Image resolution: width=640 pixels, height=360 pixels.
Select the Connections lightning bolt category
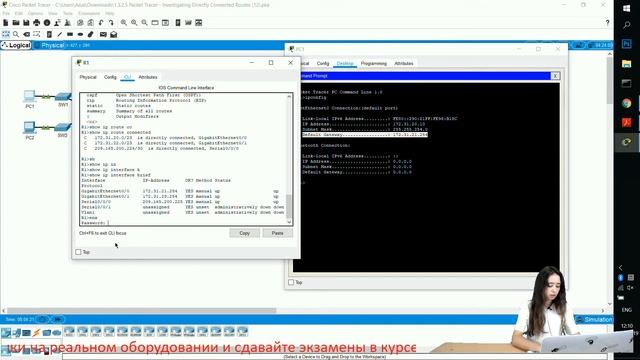coord(36,333)
